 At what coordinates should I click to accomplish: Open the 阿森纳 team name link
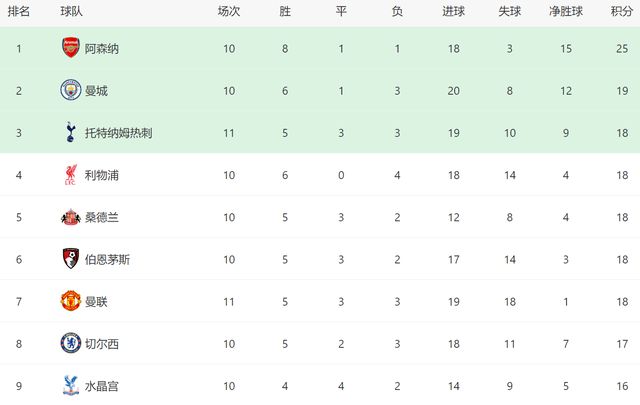point(100,48)
